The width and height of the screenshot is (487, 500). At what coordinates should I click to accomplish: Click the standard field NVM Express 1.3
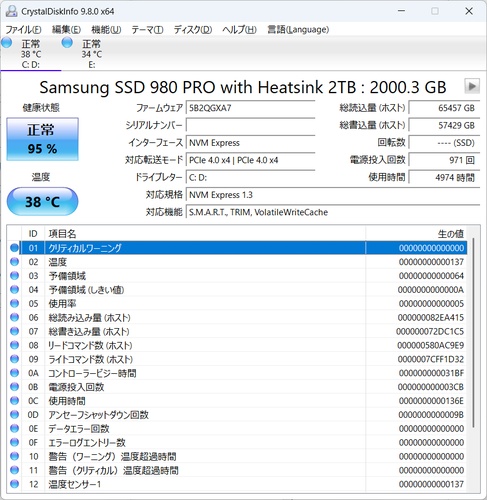[333, 195]
